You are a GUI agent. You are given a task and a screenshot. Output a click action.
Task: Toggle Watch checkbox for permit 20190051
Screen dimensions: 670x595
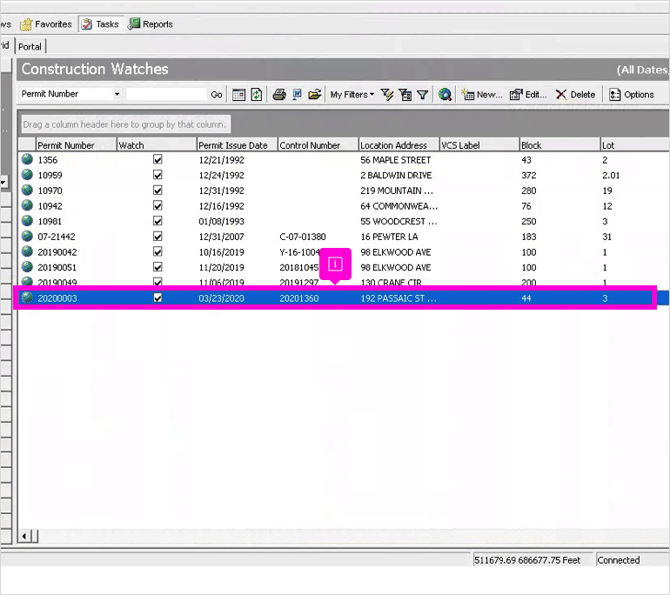click(x=158, y=267)
